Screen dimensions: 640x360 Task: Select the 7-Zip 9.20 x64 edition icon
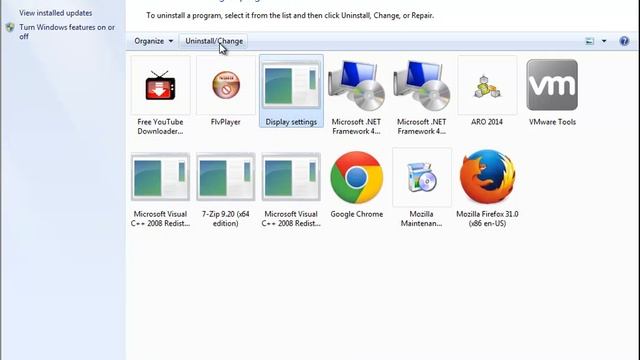[x=226, y=177]
